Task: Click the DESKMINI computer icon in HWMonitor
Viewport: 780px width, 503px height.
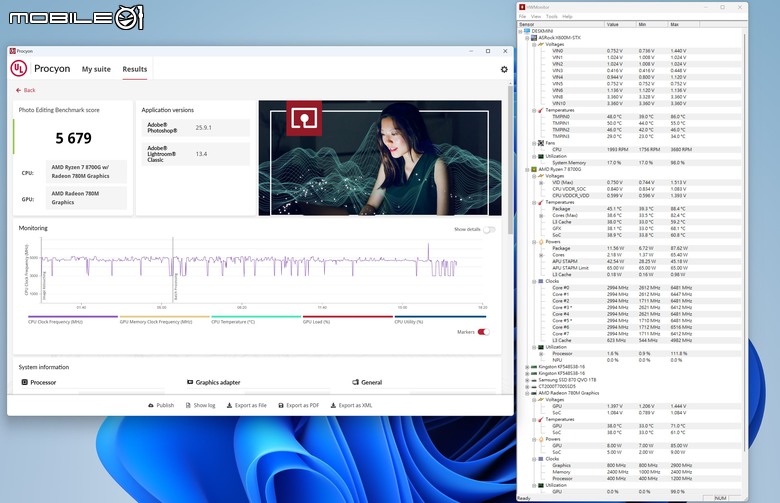Action: coord(527,31)
